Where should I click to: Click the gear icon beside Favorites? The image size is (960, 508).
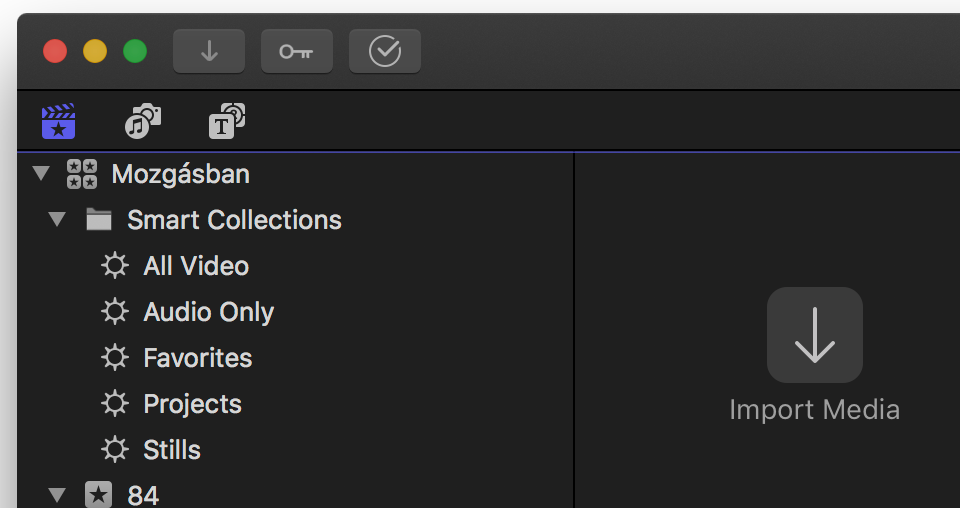coord(114,357)
